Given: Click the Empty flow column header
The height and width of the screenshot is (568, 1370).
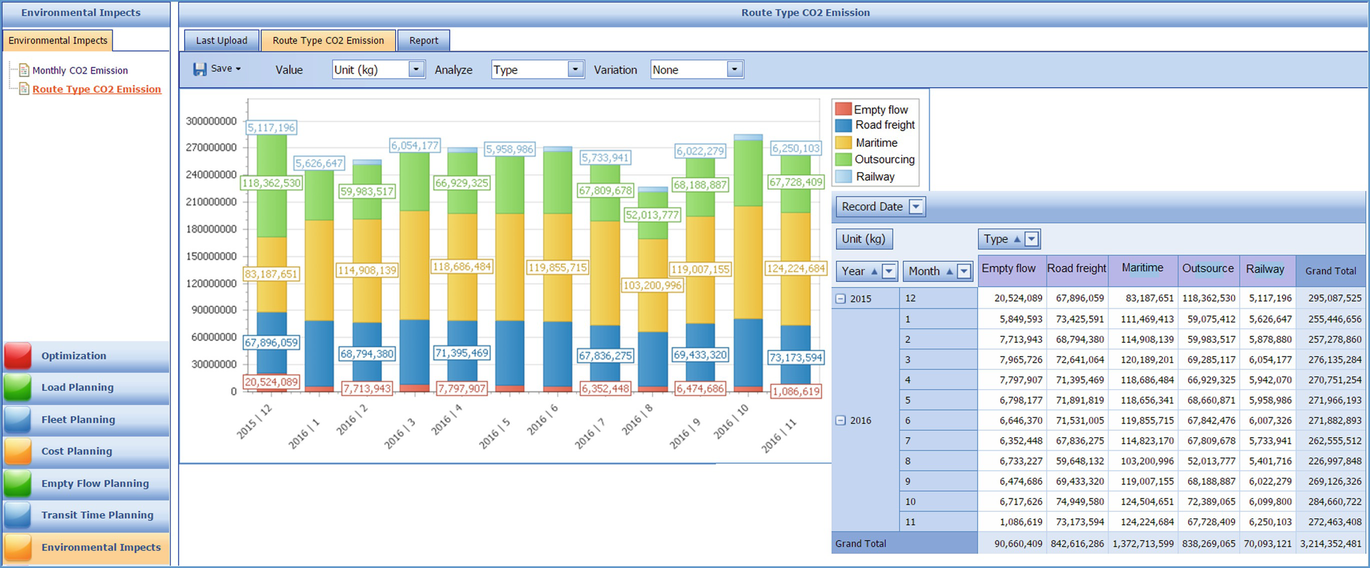Looking at the screenshot, I should tap(1010, 269).
